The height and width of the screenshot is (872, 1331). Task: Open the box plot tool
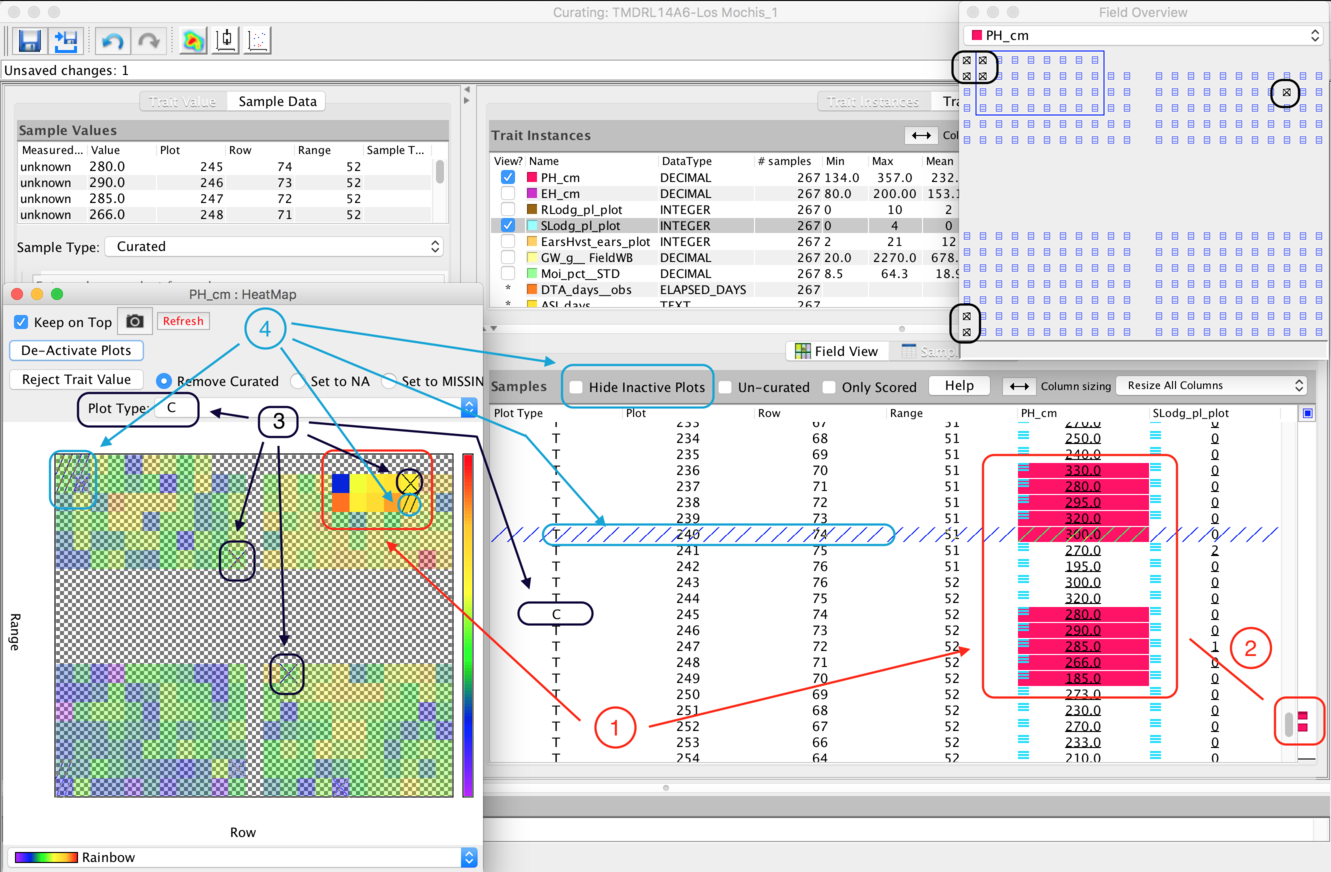[x=226, y=41]
